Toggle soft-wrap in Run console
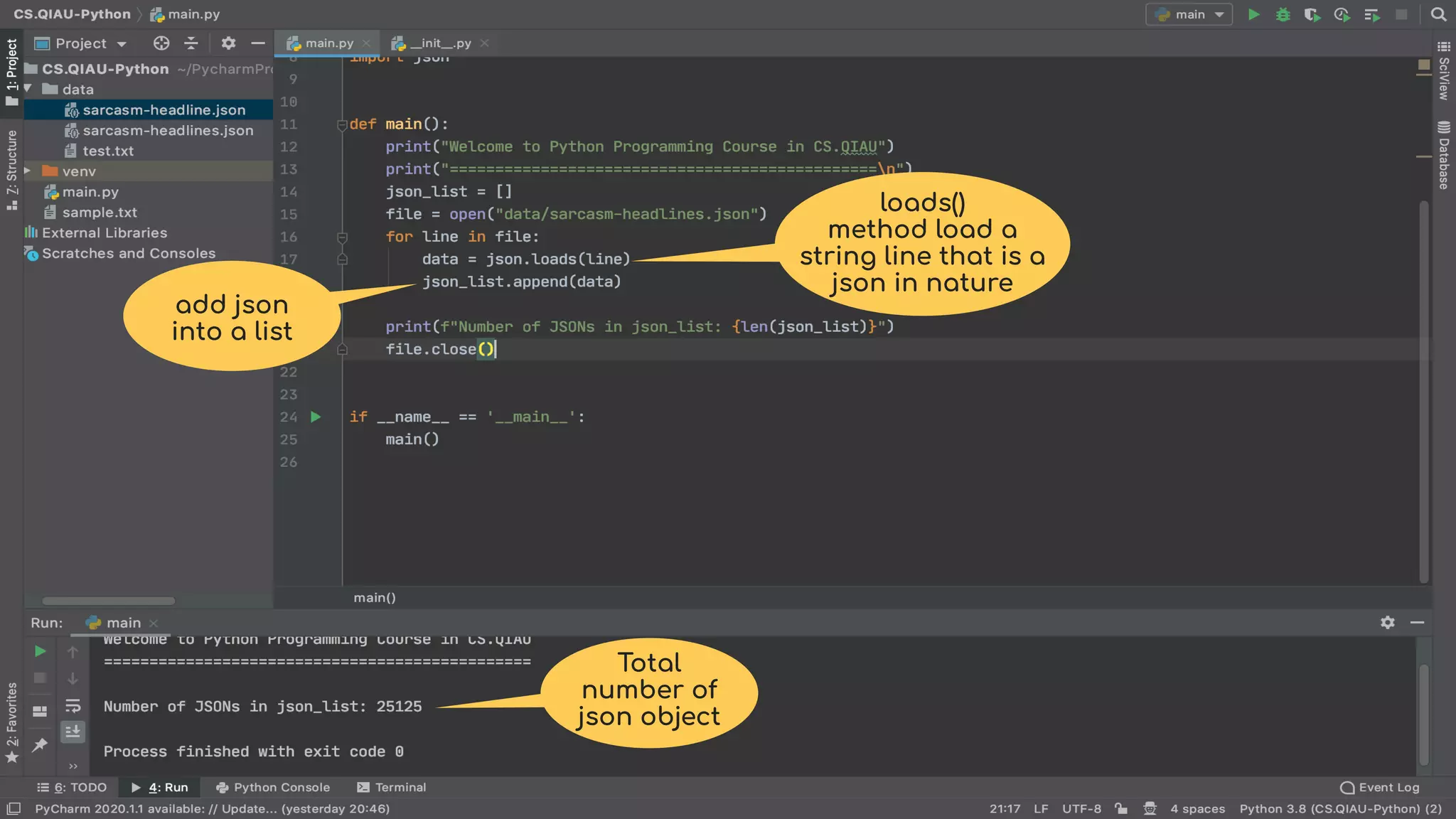Viewport: 1456px width, 819px height. (x=73, y=706)
